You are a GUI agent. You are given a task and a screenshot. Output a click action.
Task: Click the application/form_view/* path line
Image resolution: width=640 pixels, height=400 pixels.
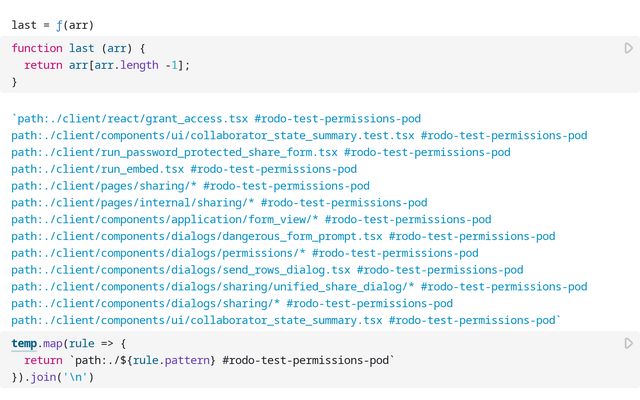(250, 219)
